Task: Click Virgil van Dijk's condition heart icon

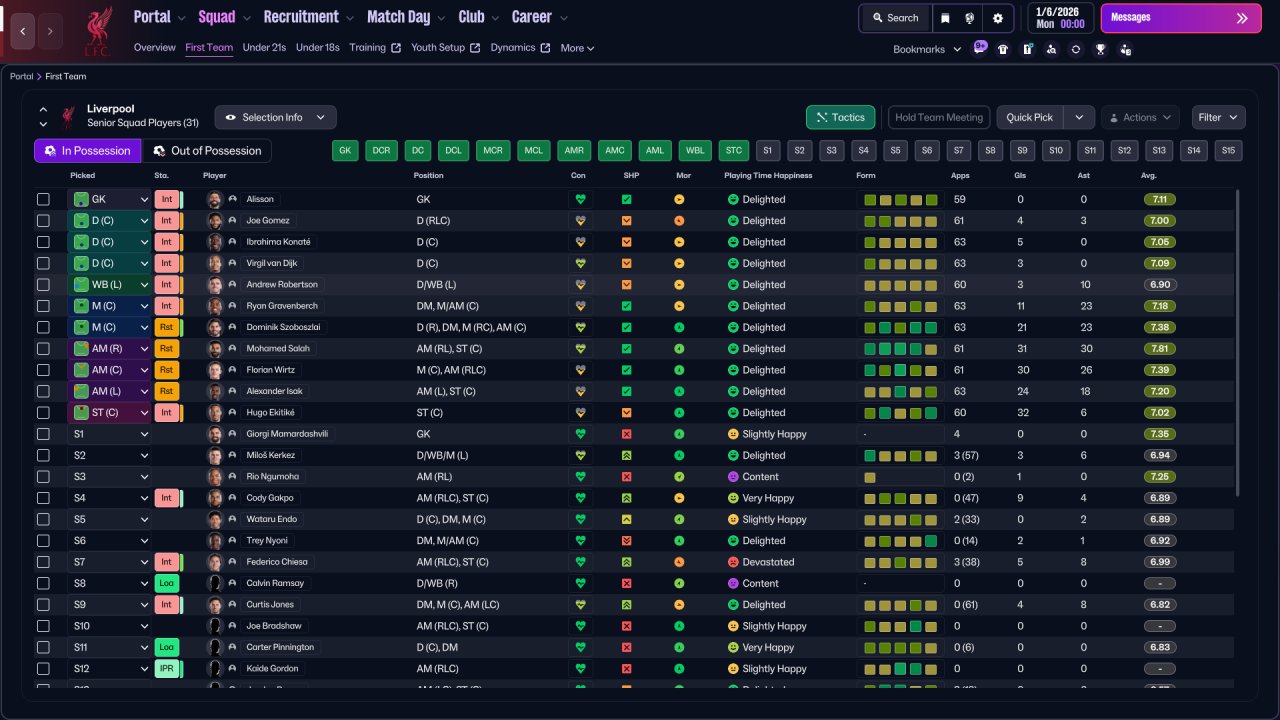Action: [x=579, y=263]
